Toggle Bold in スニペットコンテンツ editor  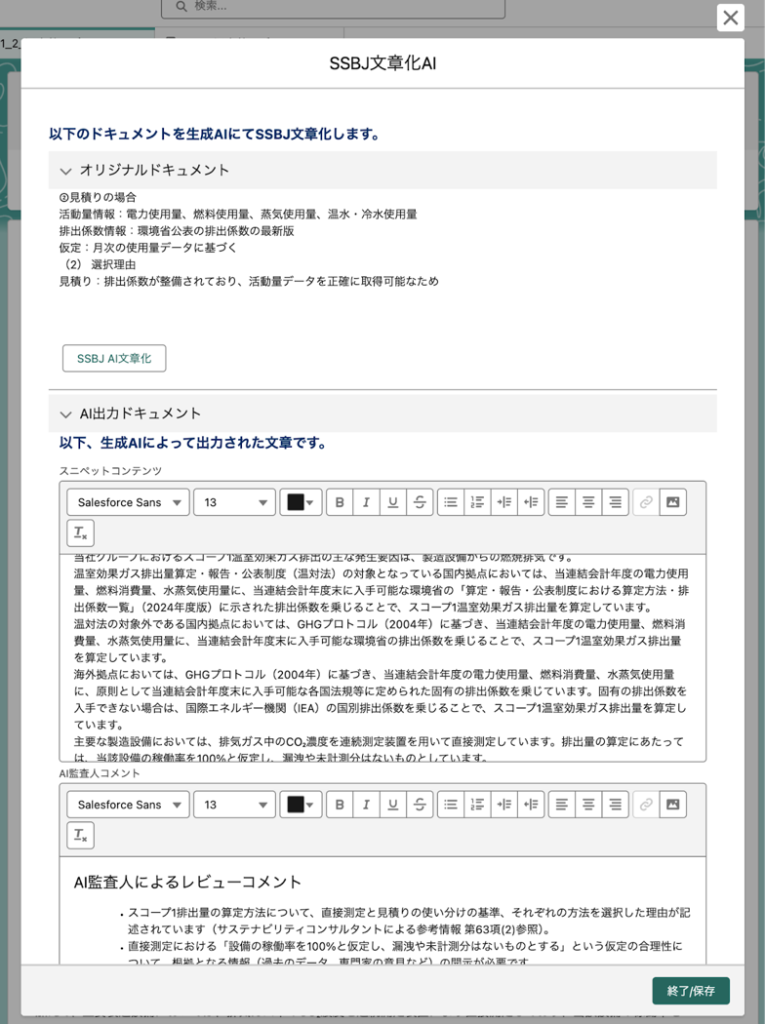340,502
